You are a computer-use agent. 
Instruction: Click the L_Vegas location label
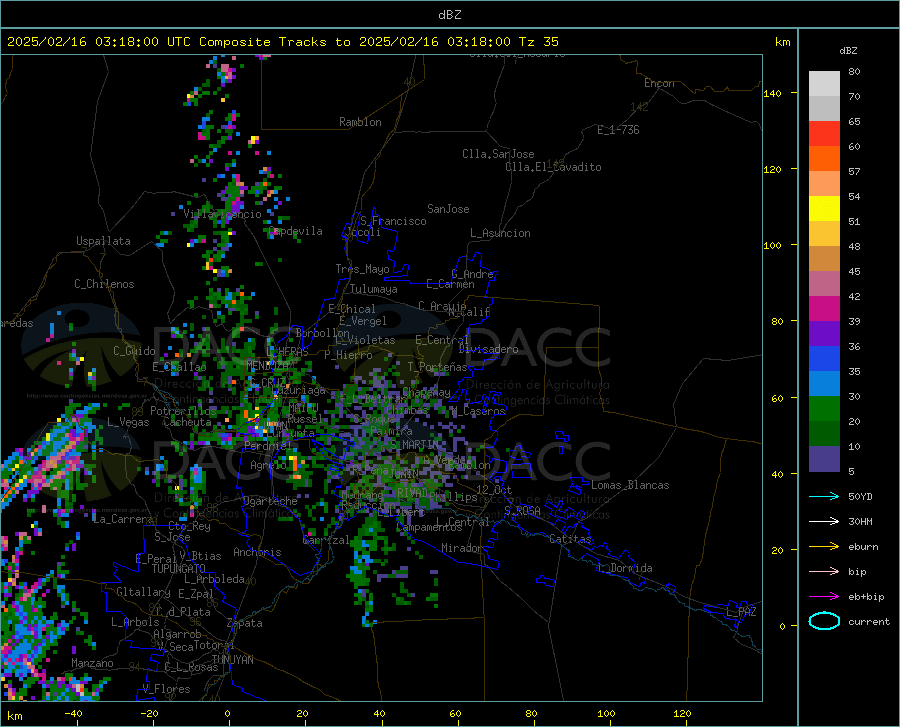(x=128, y=422)
